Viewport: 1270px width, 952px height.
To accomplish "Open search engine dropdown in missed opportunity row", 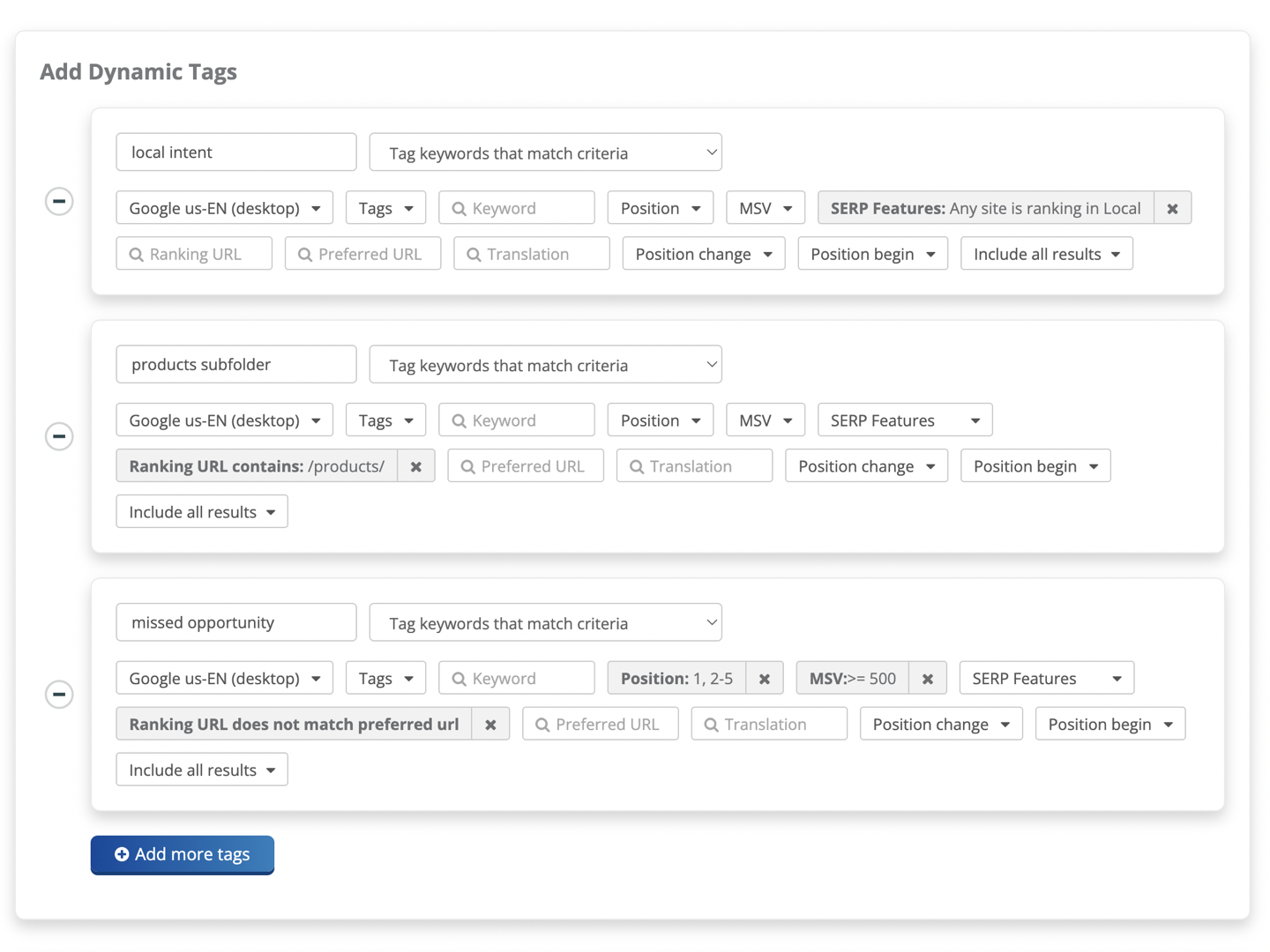I will click(225, 679).
